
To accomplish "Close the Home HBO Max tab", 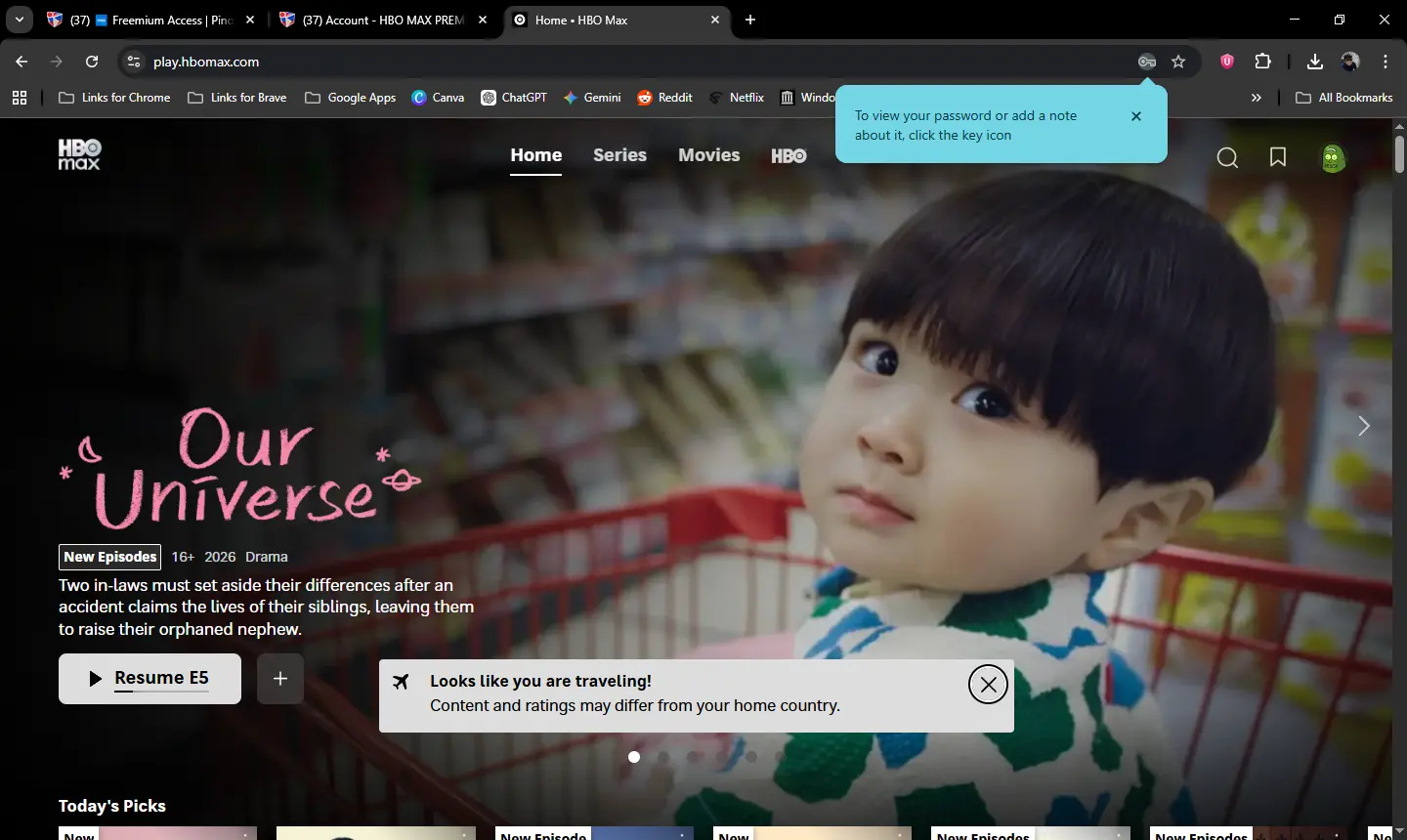I will pos(715,20).
